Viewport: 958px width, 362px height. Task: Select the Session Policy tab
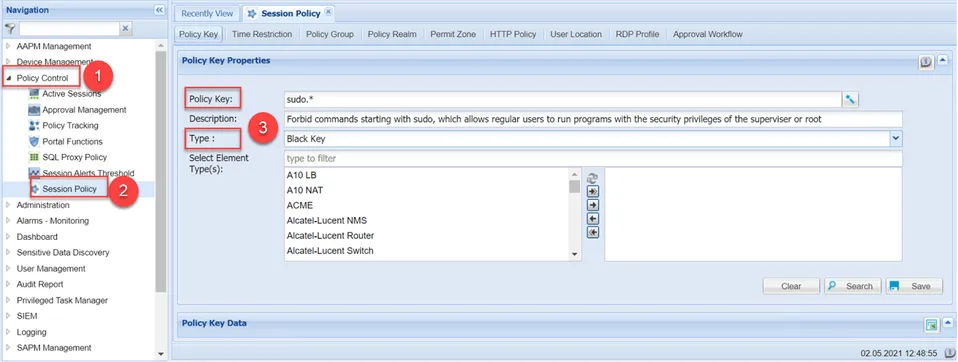coord(289,13)
